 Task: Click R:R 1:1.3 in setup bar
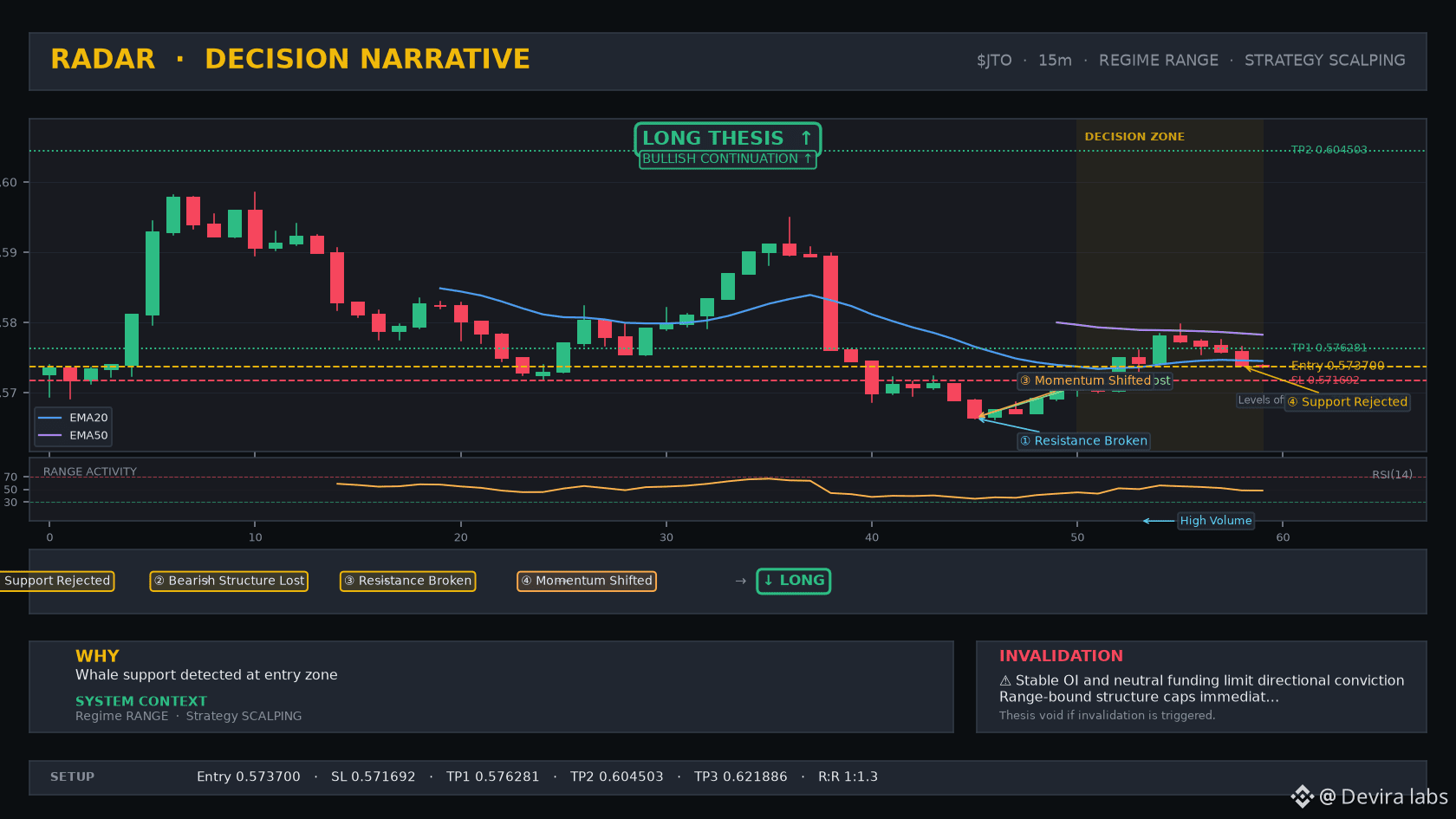tap(848, 777)
